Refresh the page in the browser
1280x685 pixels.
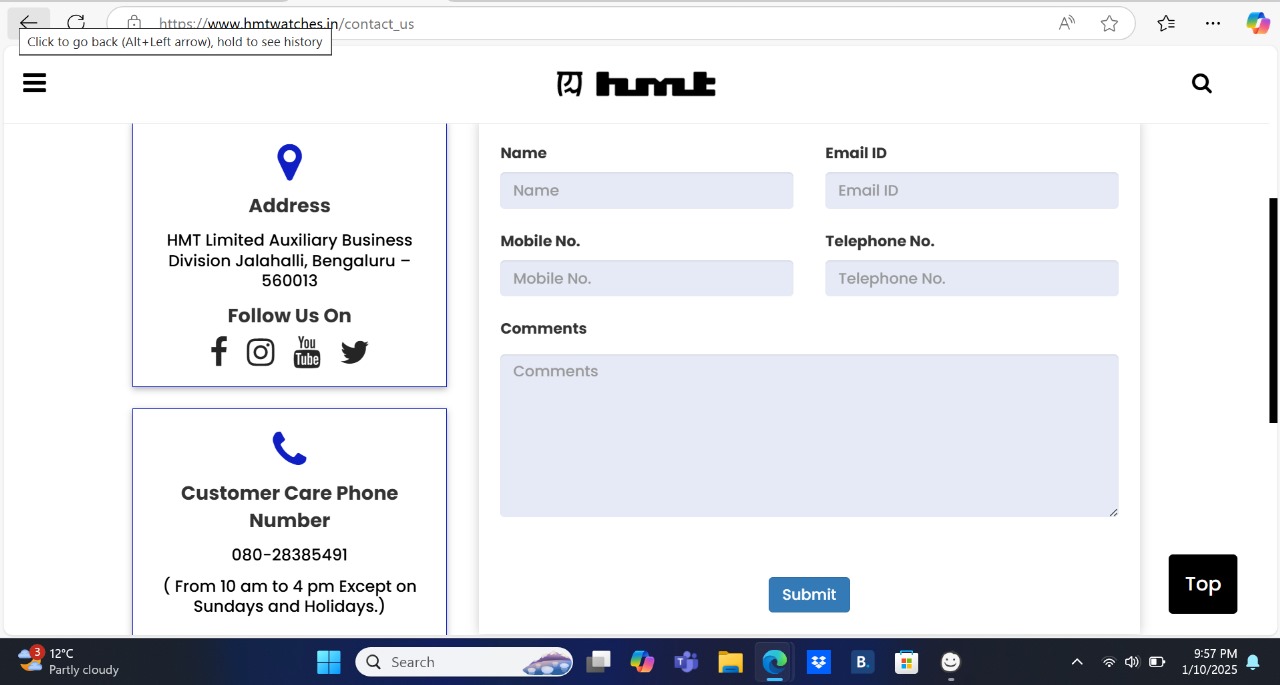click(x=76, y=23)
